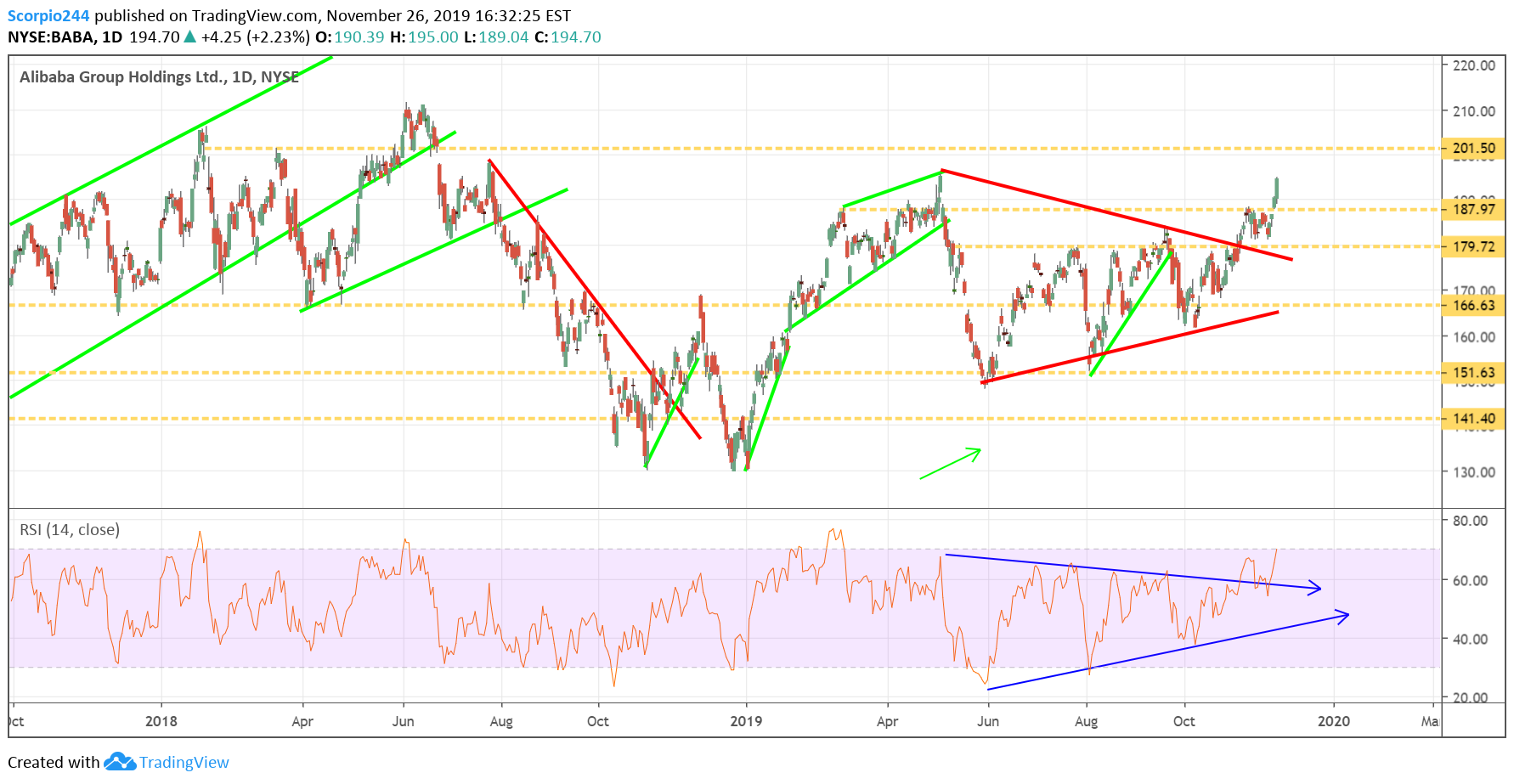Screen dimensions: 1514x784
Task: Click the Alibaba Group Holdings chart title
Action: pos(159,76)
